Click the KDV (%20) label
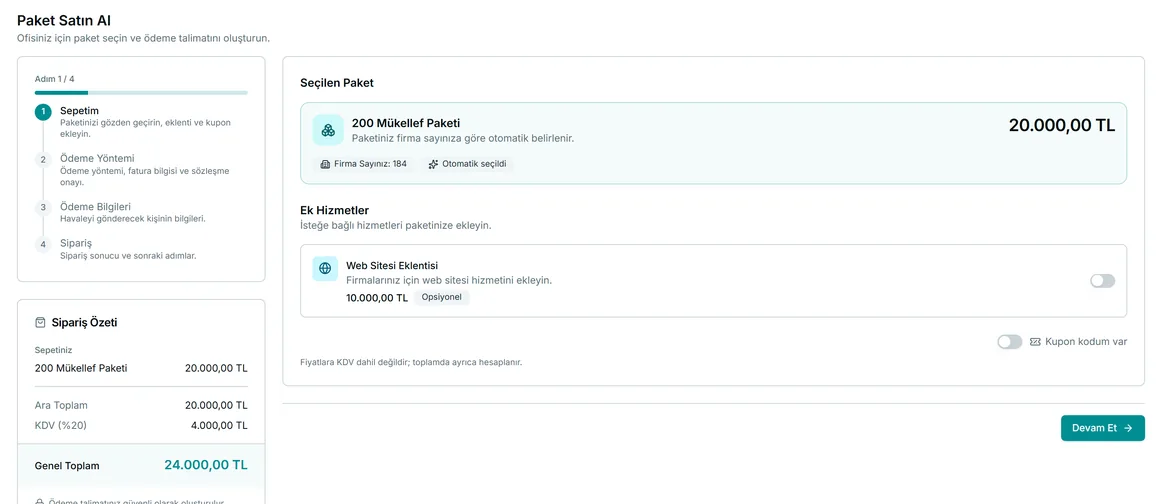The width and height of the screenshot is (1162, 504). point(62,425)
